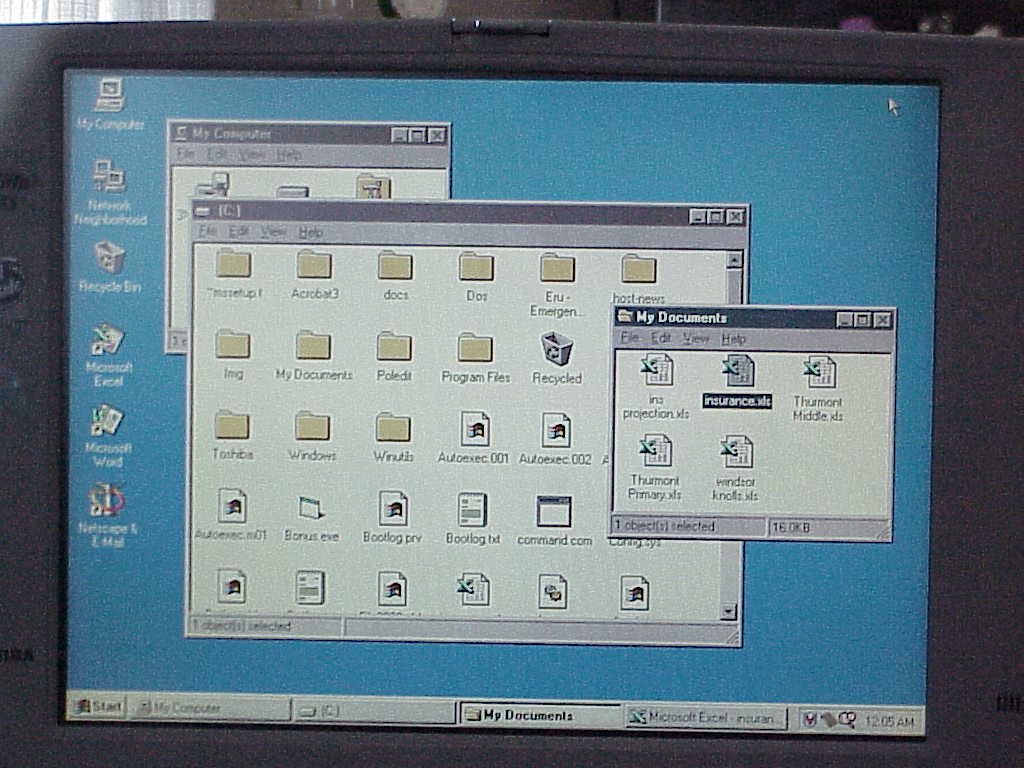Click the magnifier tray icon beside the clock
The width and height of the screenshot is (1024, 768).
847,720
